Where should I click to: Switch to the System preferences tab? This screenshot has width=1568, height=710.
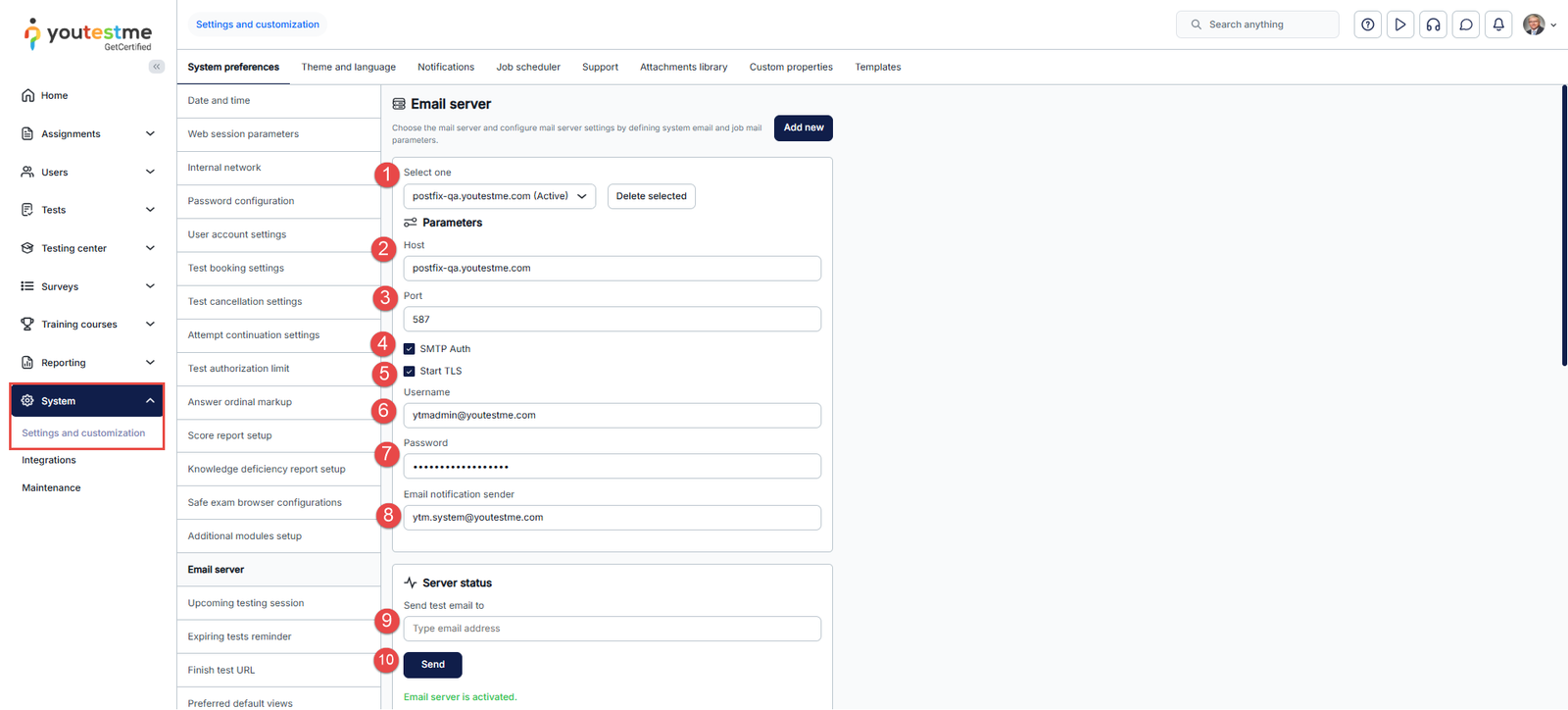(x=233, y=67)
